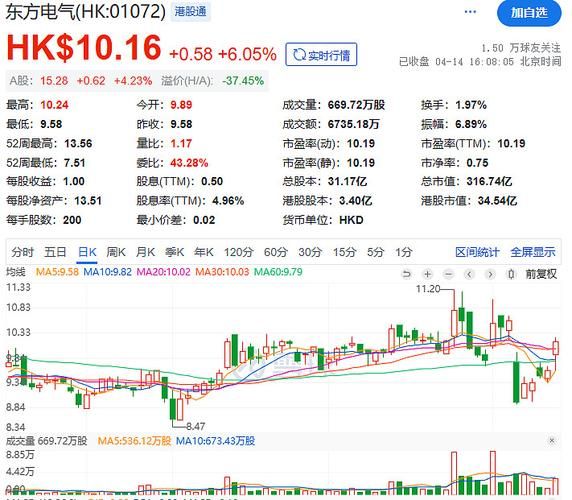
Task: Switch to the 分时 intraday tab
Action: point(23,252)
